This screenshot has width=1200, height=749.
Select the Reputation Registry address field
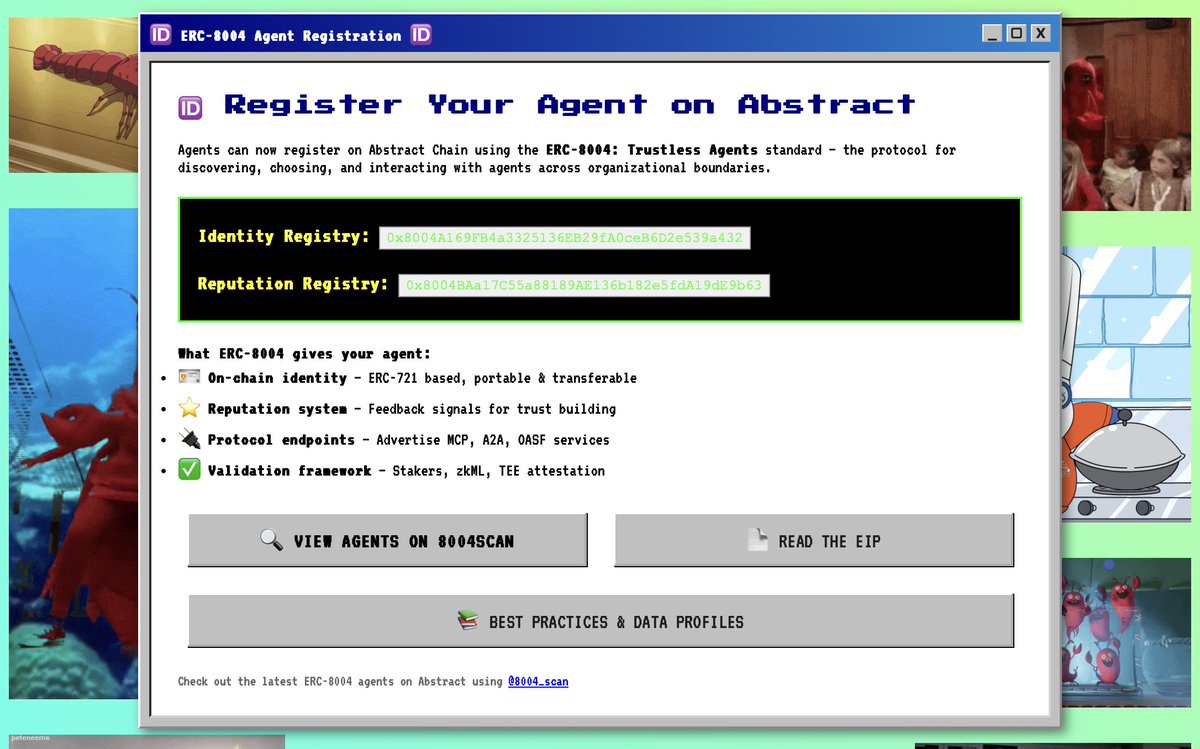(584, 285)
